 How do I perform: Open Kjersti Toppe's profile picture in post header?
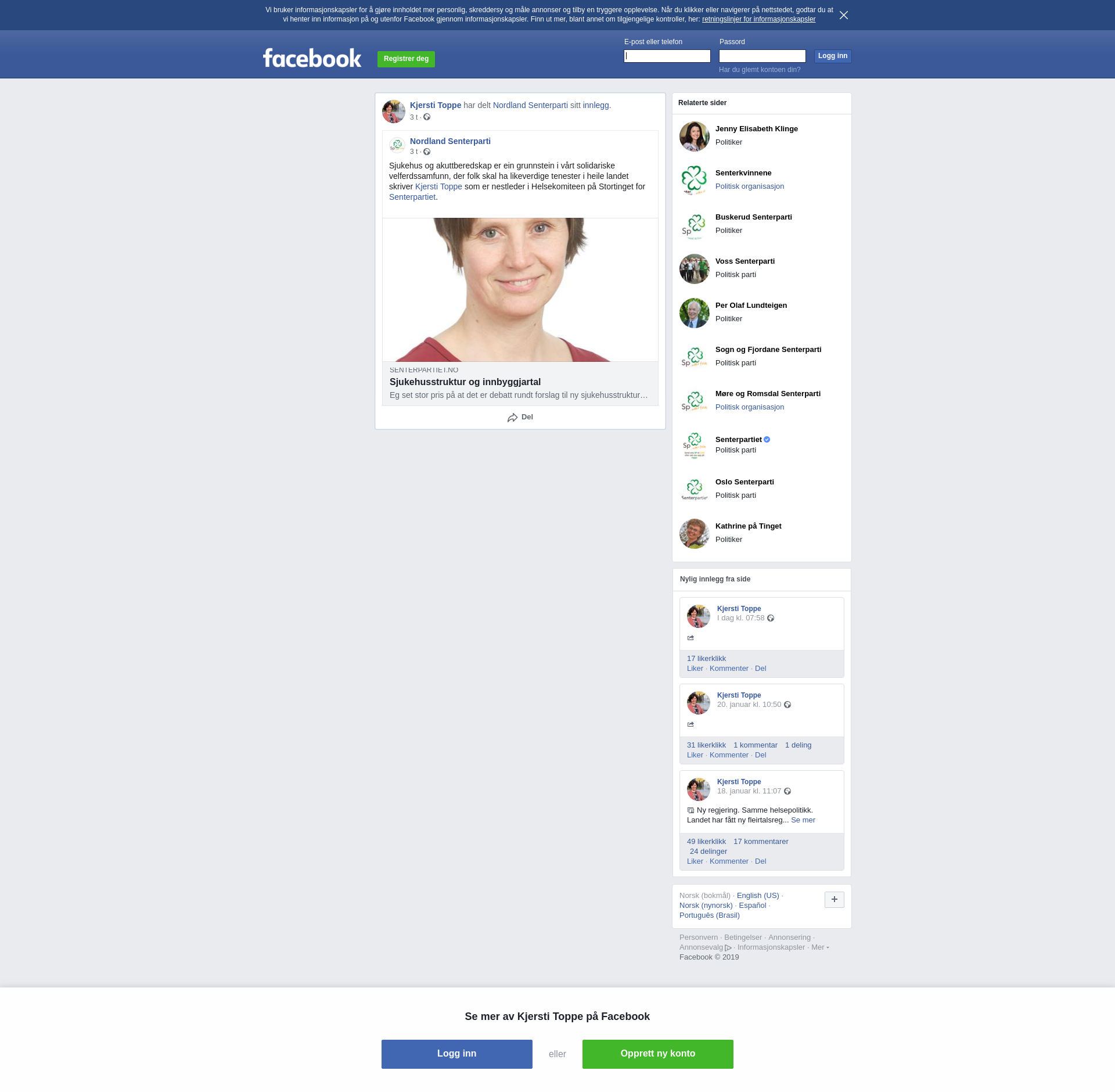(x=394, y=112)
